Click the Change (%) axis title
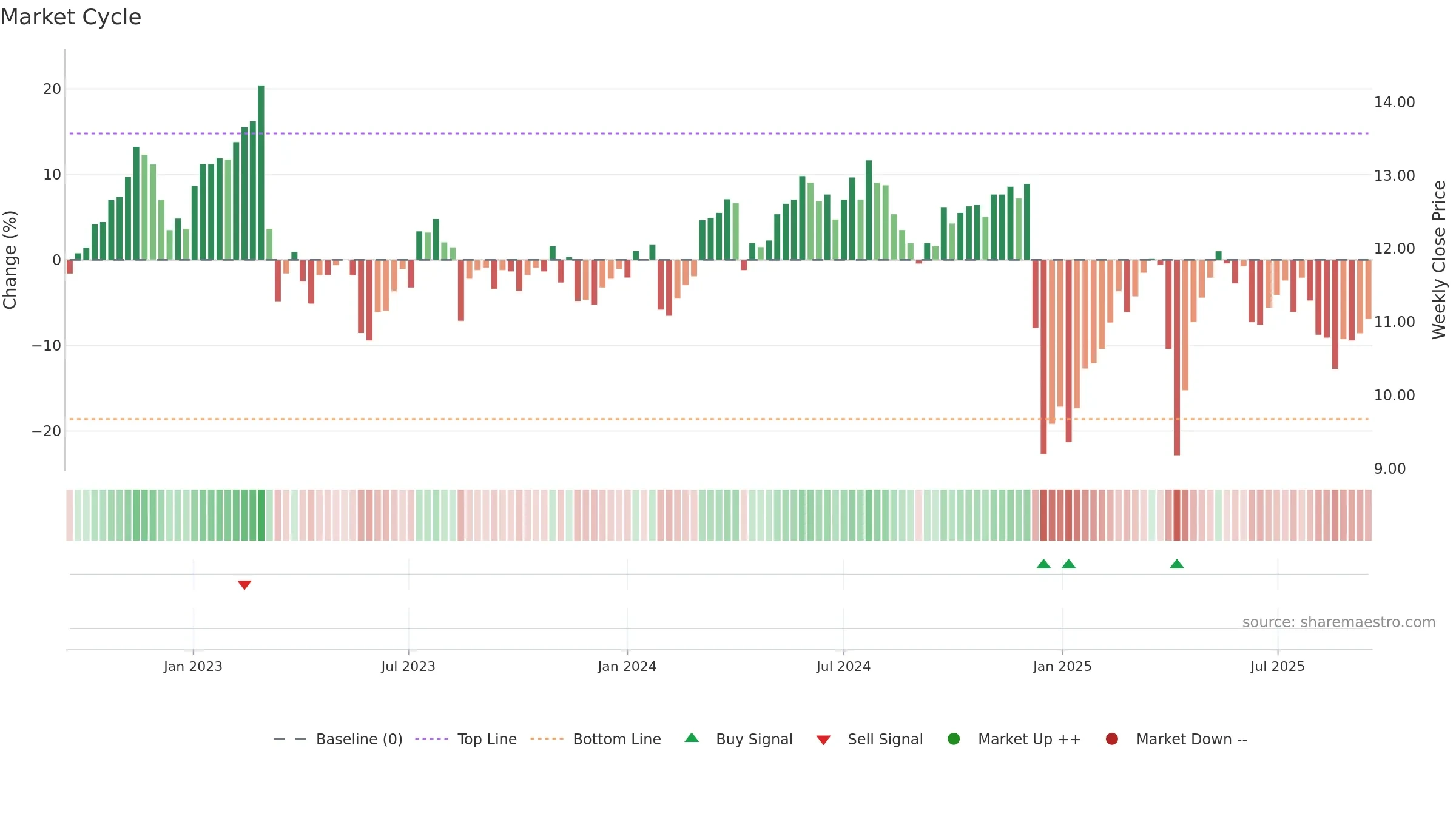1456x819 pixels. tap(10, 260)
